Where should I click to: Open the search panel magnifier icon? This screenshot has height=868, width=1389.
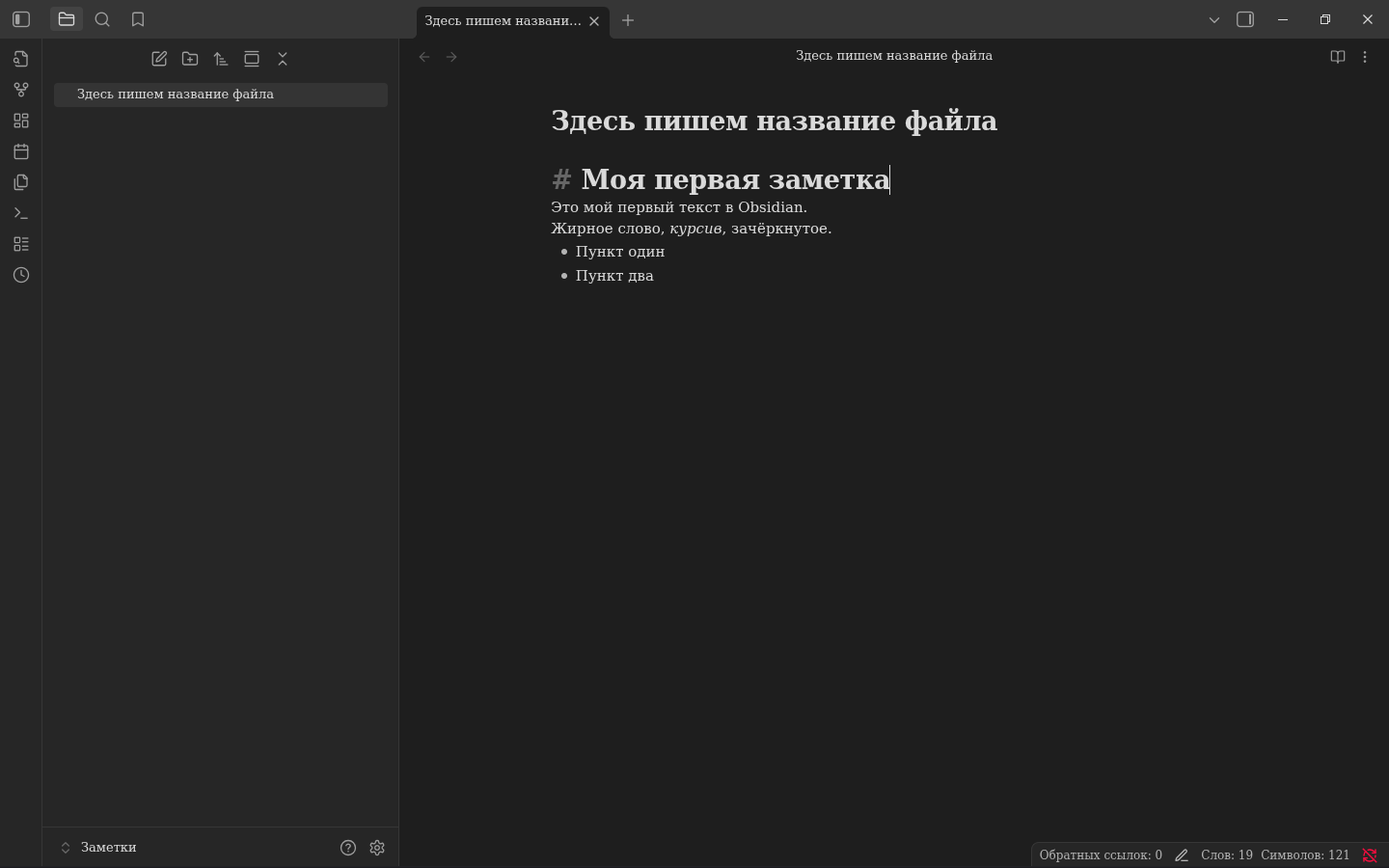pos(102,19)
